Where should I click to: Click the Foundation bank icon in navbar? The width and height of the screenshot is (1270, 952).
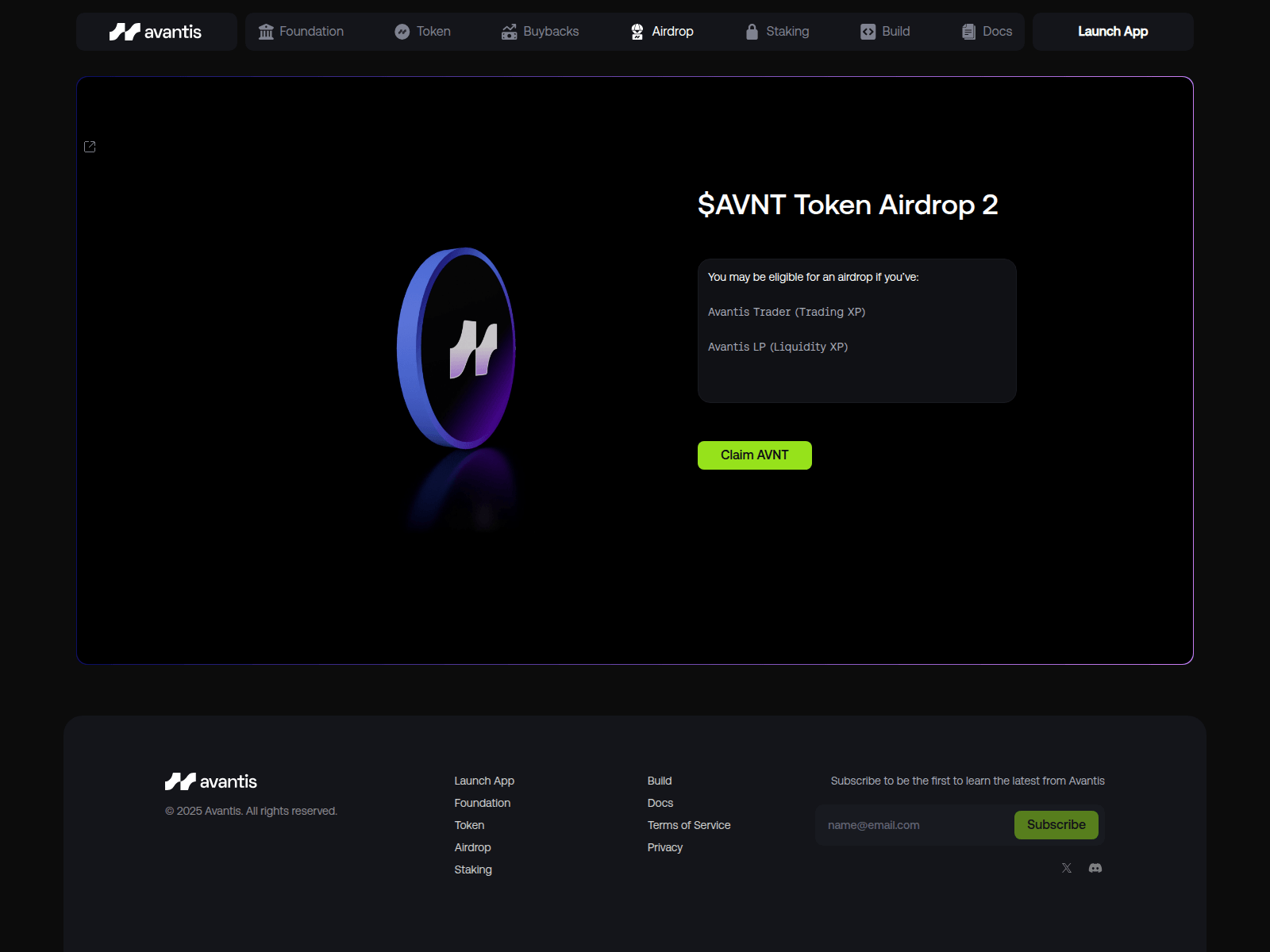tap(265, 31)
